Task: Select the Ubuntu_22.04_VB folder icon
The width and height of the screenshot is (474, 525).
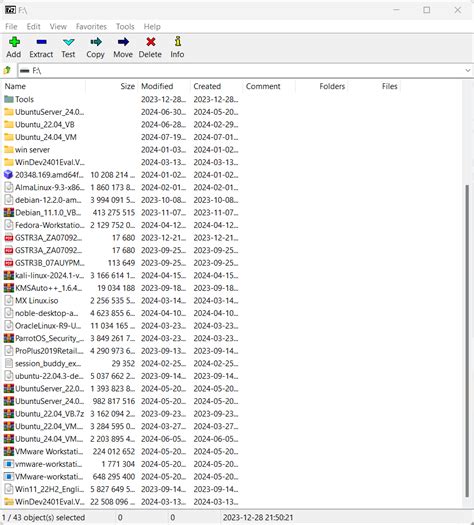Action: point(9,125)
